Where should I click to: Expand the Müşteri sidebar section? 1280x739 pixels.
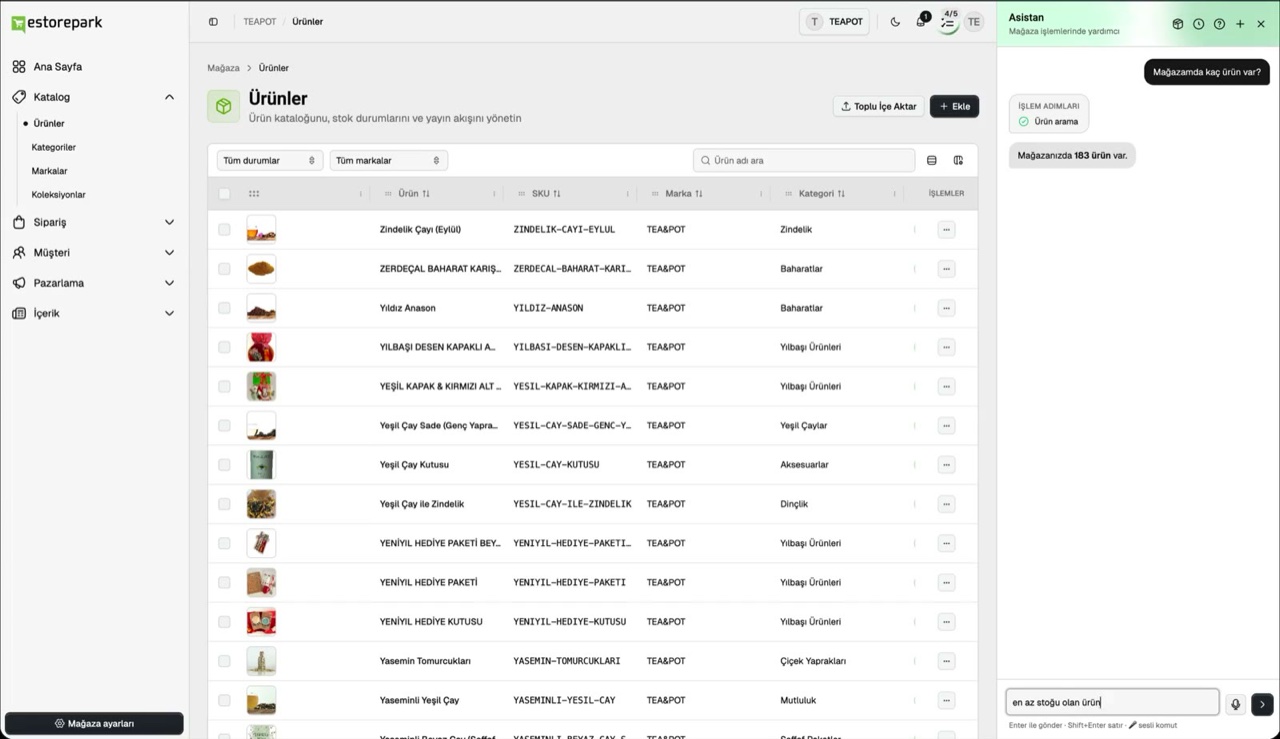tap(94, 253)
